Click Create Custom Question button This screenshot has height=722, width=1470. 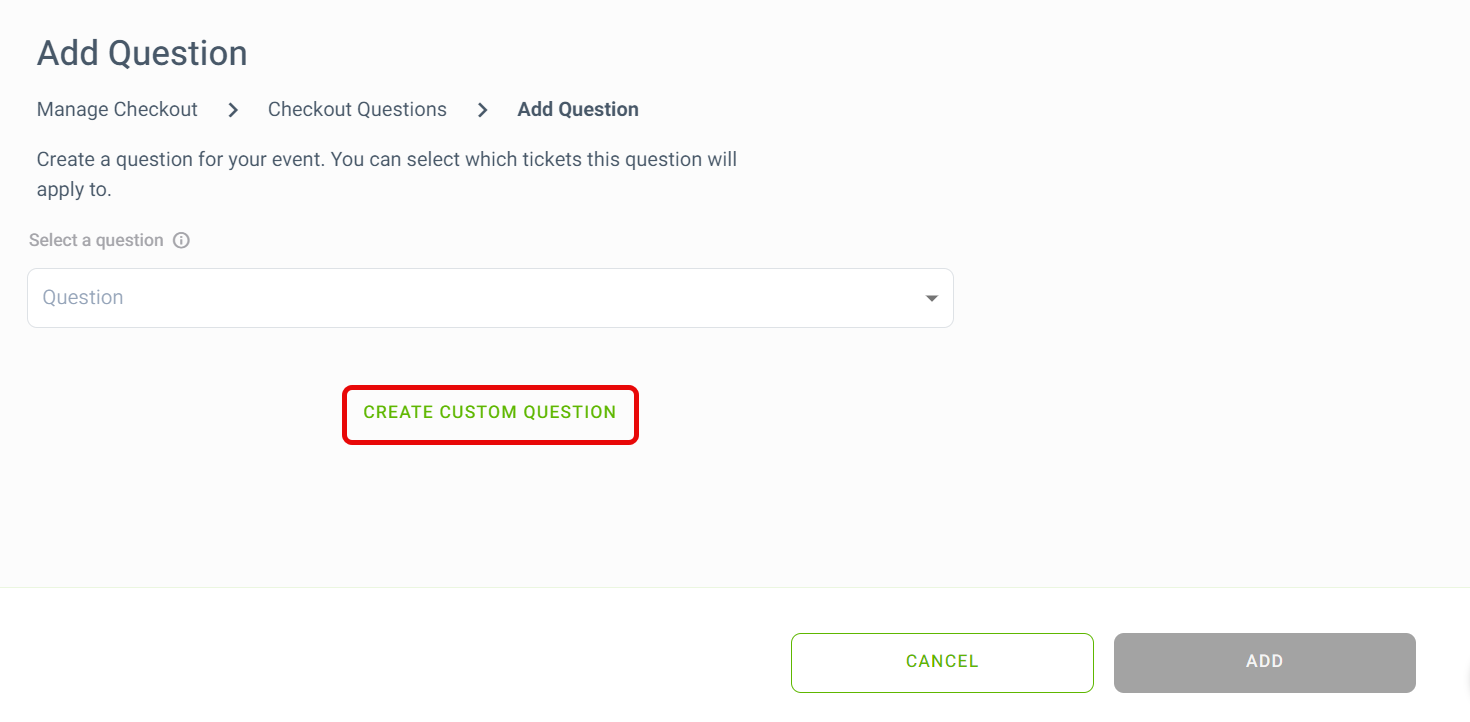(x=490, y=412)
